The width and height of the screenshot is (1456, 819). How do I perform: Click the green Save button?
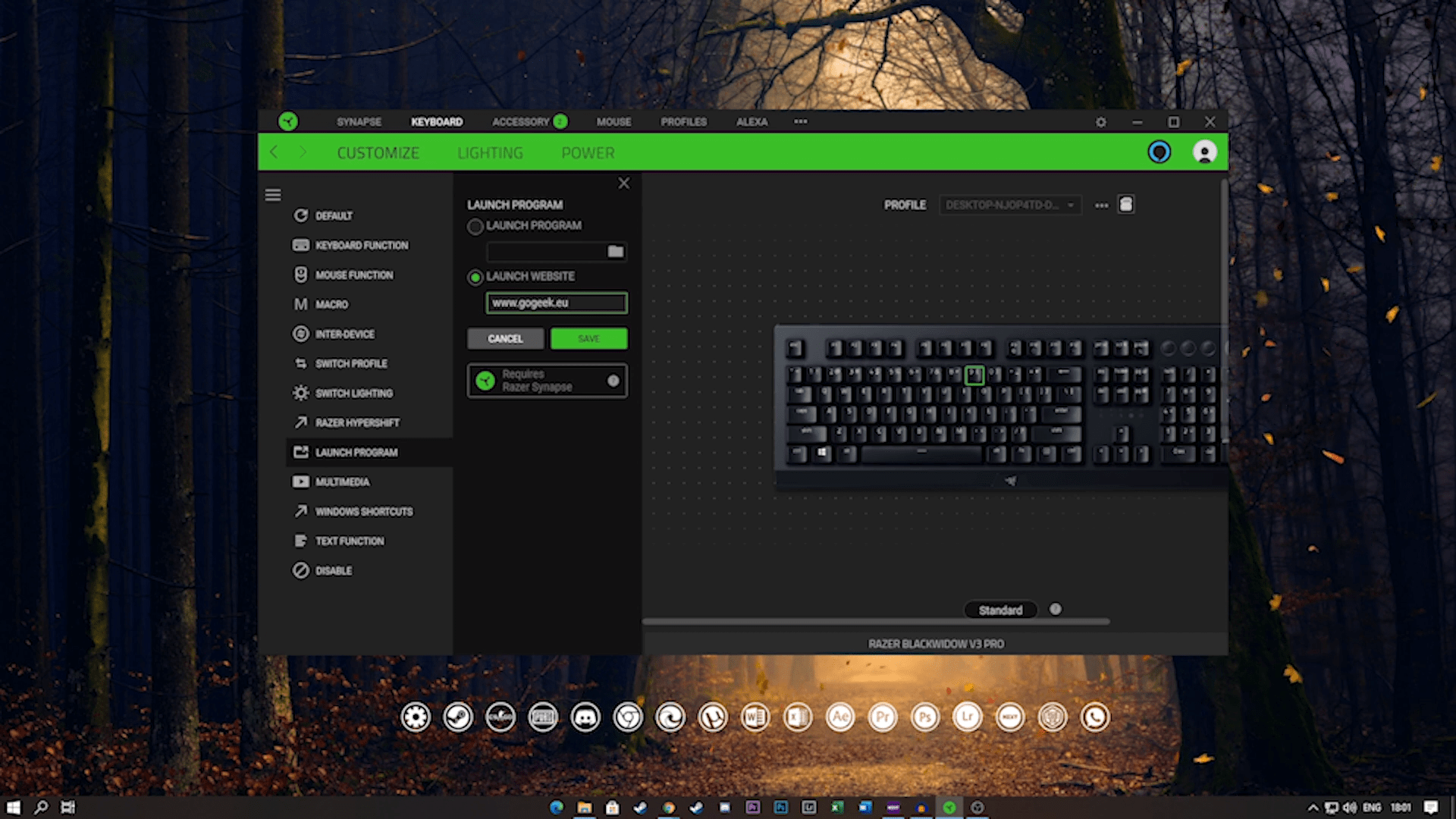click(589, 339)
